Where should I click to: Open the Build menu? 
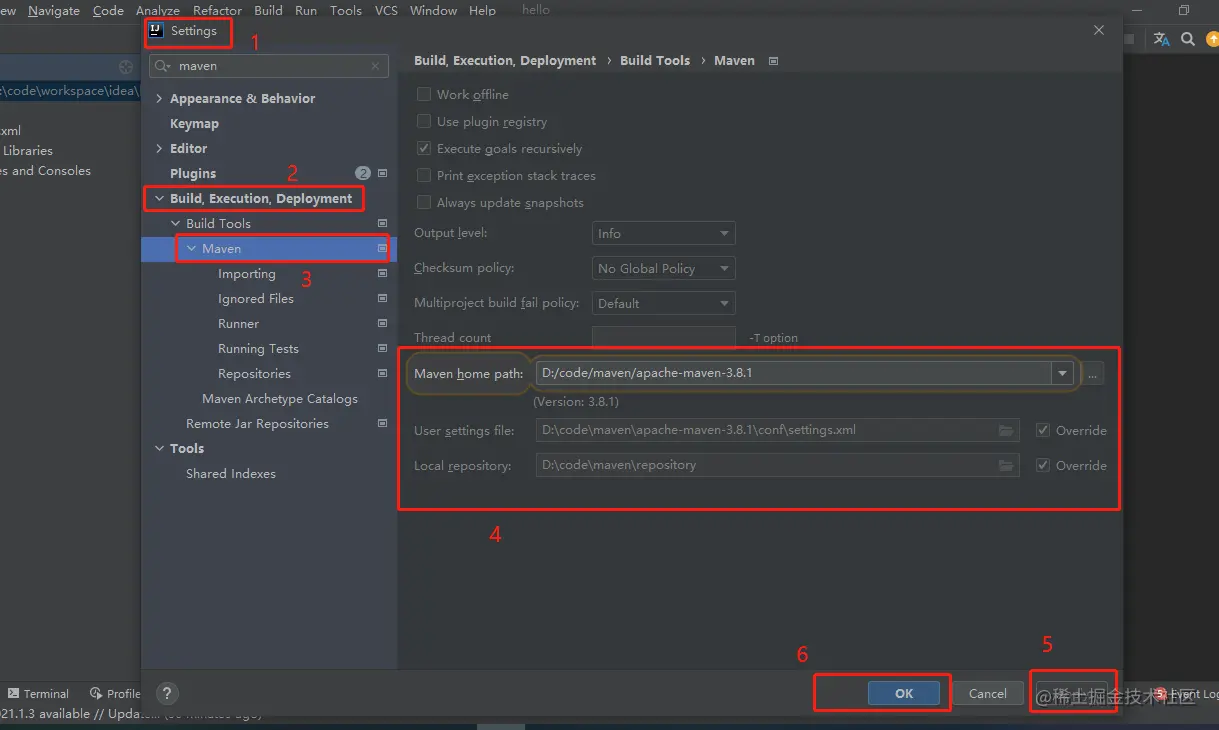point(268,10)
